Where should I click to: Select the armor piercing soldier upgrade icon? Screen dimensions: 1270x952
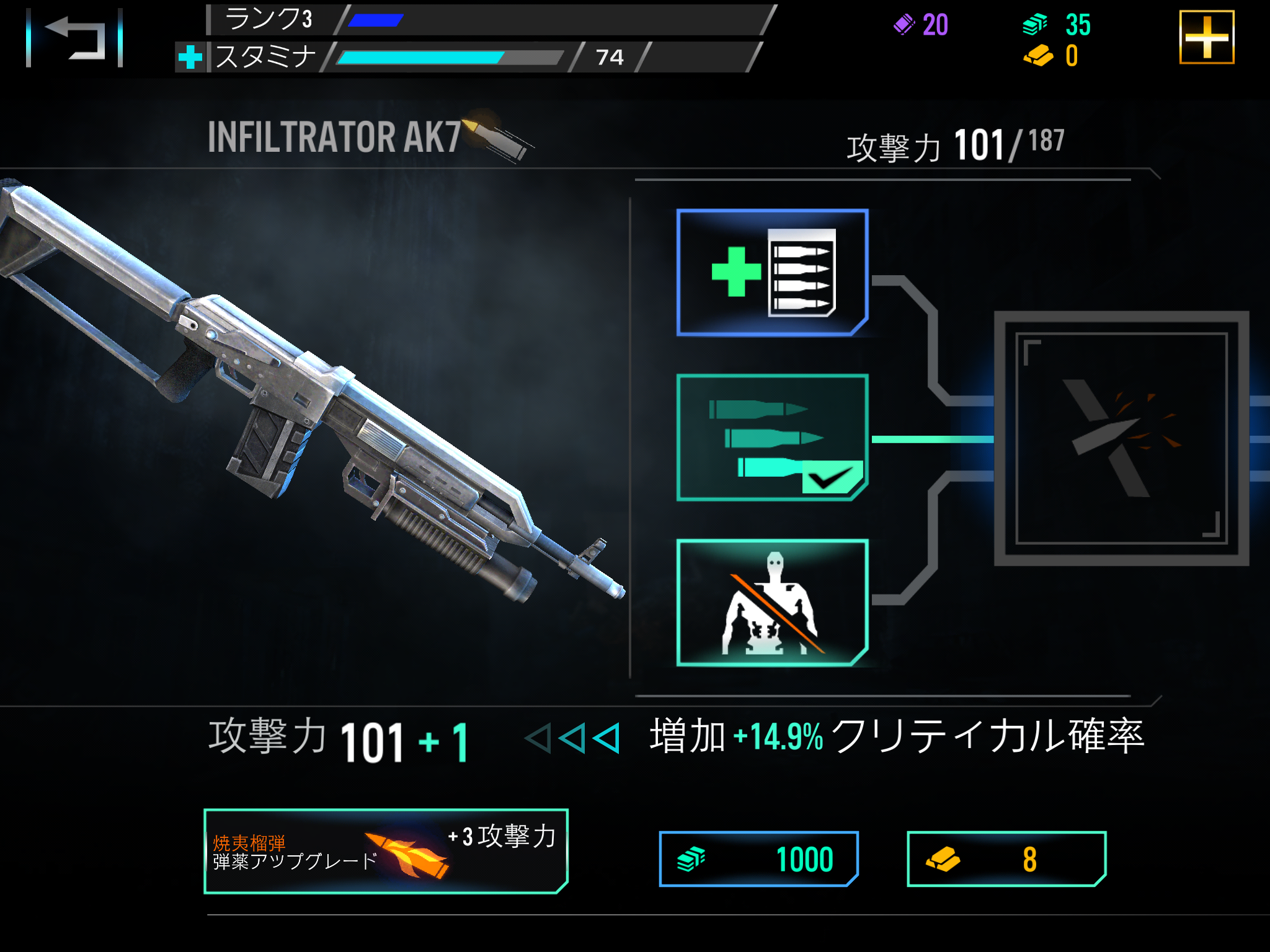coord(772,602)
